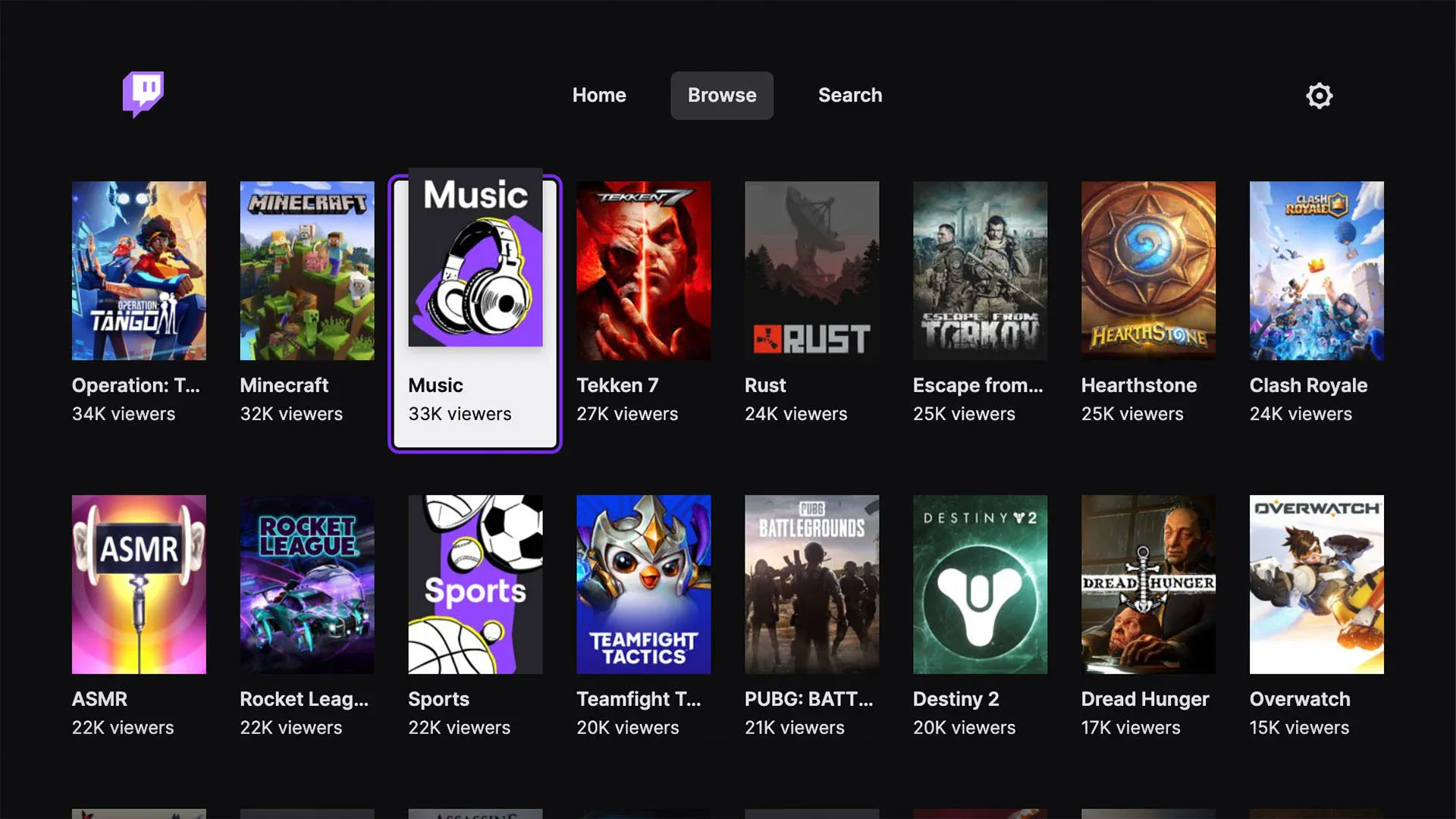This screenshot has height=819, width=1456.
Task: Click the Rust category logo artwork
Action: tap(811, 270)
